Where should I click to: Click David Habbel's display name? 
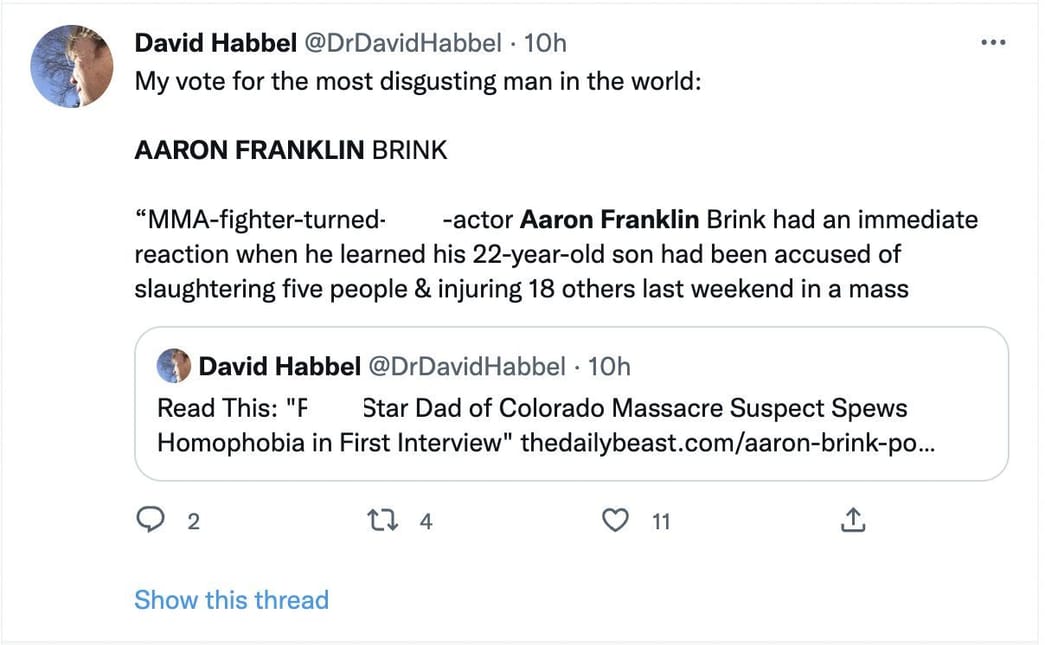(214, 42)
